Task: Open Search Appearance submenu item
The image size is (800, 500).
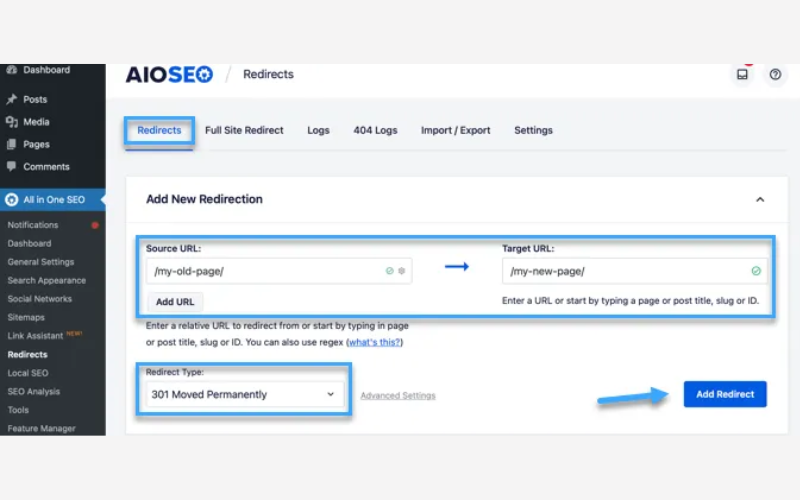Action: click(46, 280)
